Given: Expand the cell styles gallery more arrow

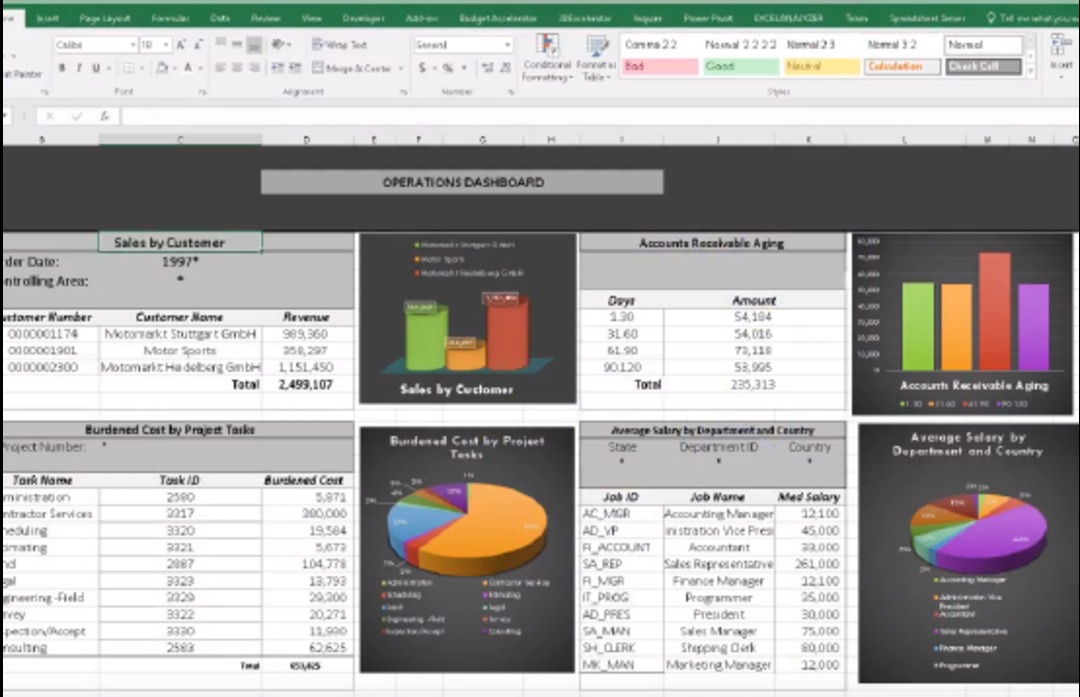Looking at the screenshot, I should coord(1030,70).
